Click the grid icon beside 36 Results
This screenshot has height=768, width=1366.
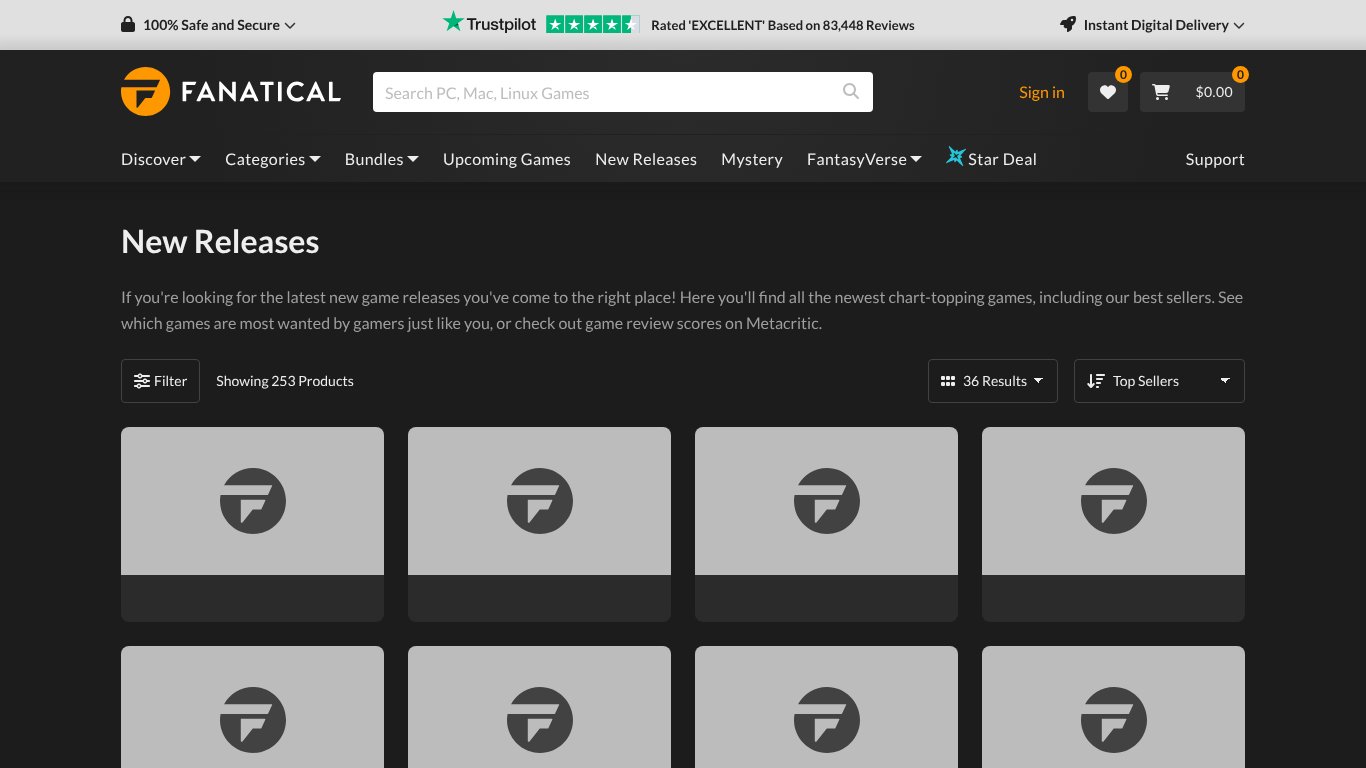pos(948,381)
